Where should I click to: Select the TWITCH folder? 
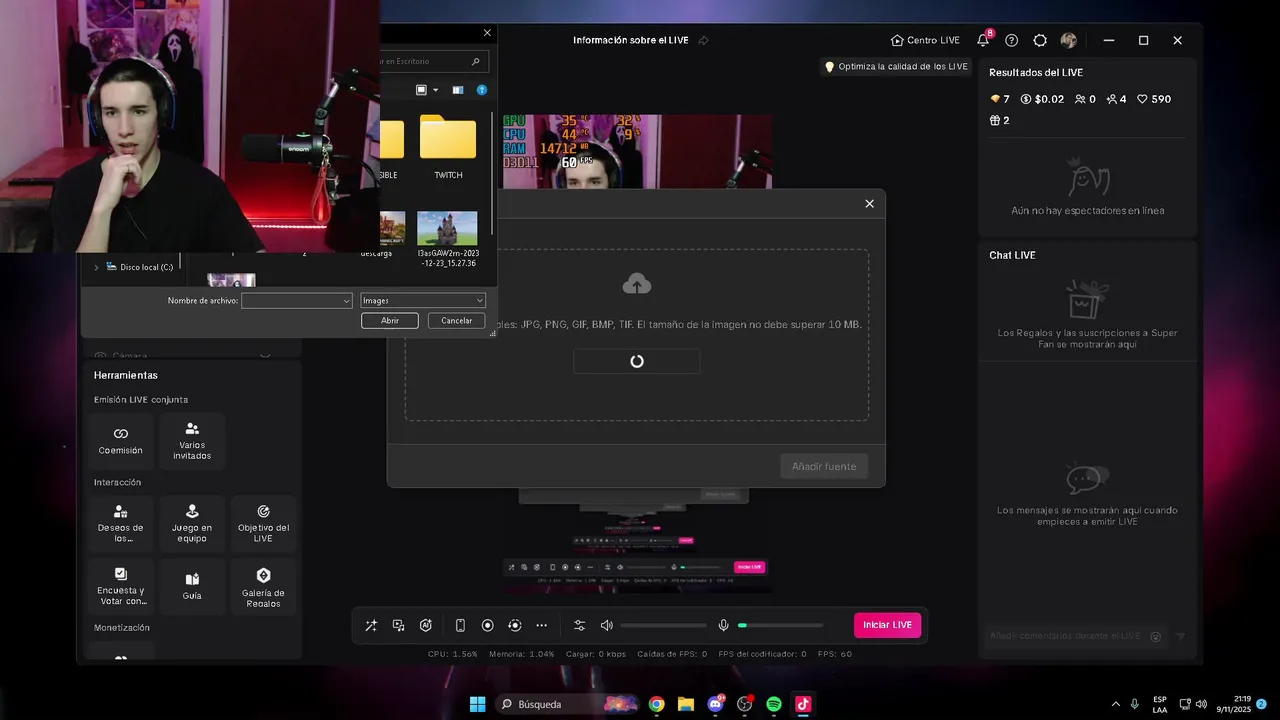(448, 147)
